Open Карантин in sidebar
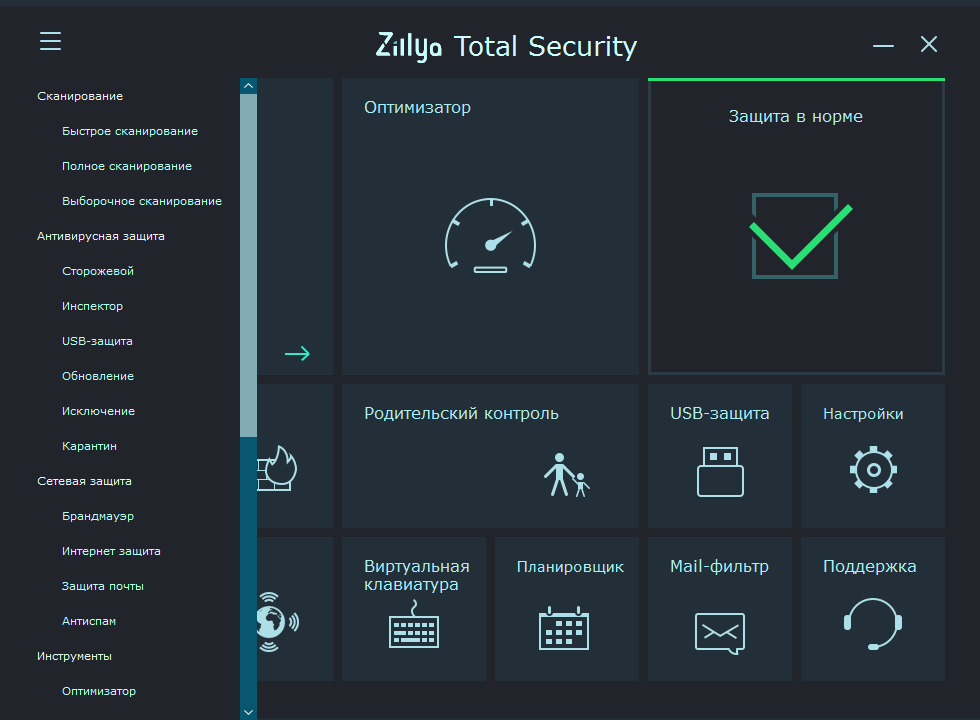 (89, 446)
